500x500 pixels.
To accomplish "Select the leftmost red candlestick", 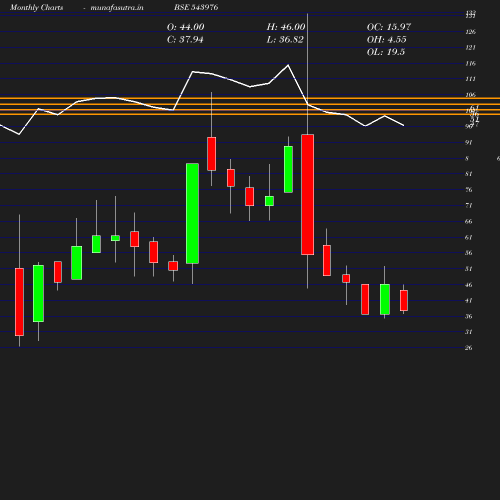I will (x=19, y=302).
